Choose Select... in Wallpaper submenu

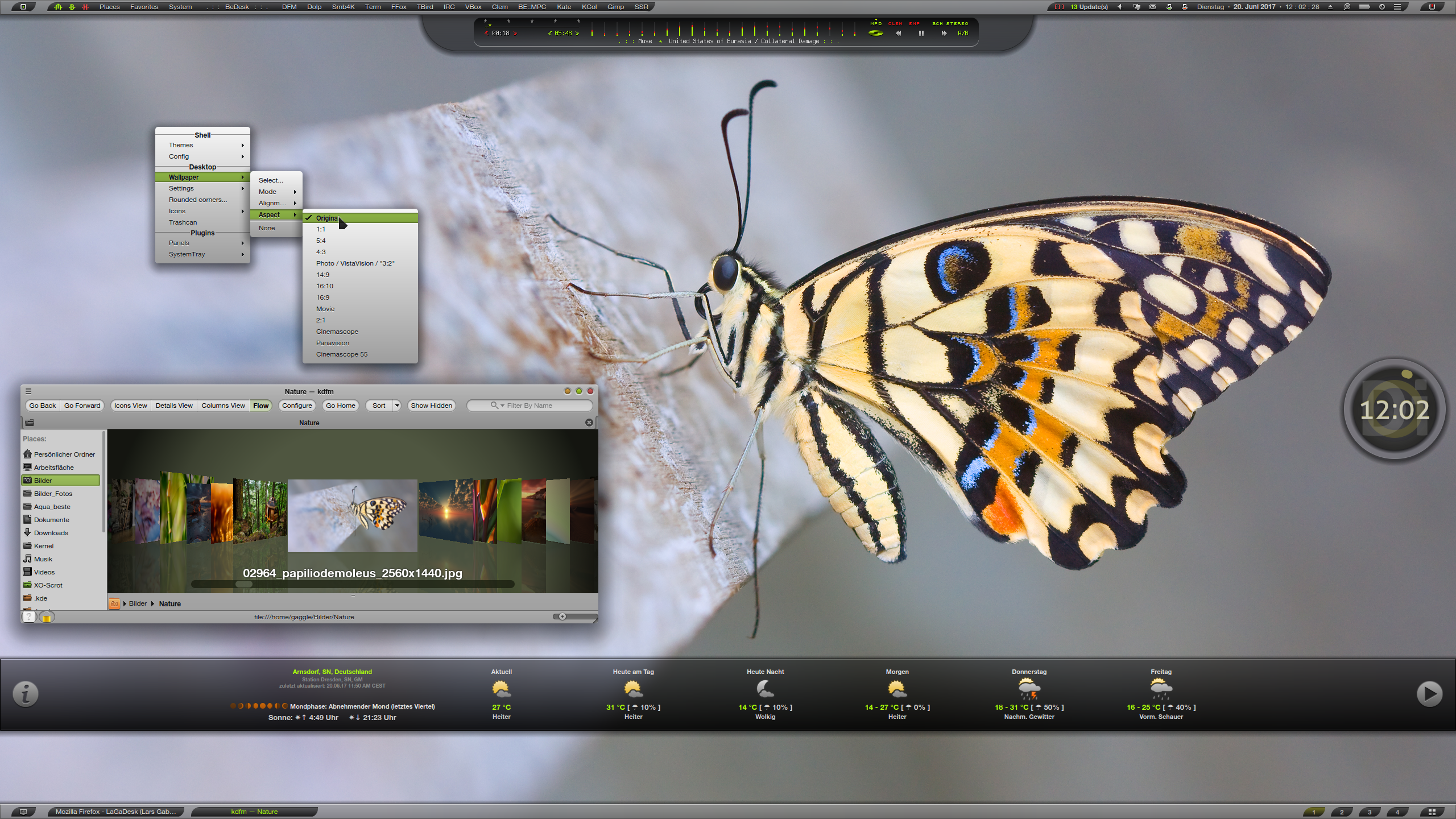pos(276,180)
